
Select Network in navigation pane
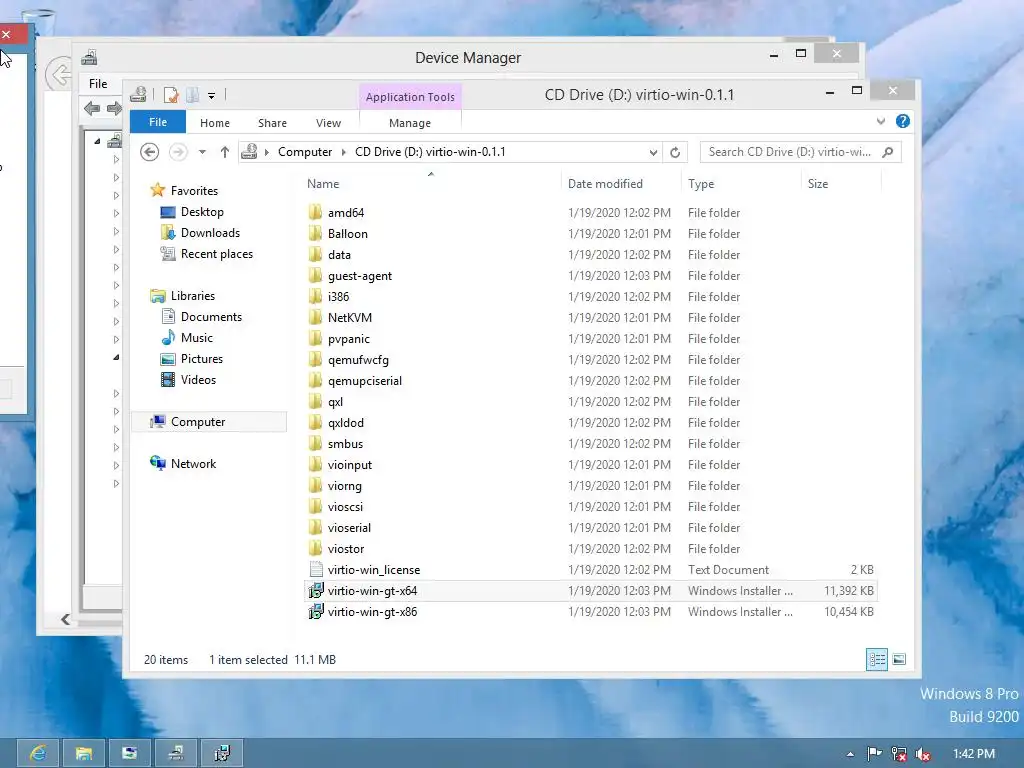pos(193,464)
